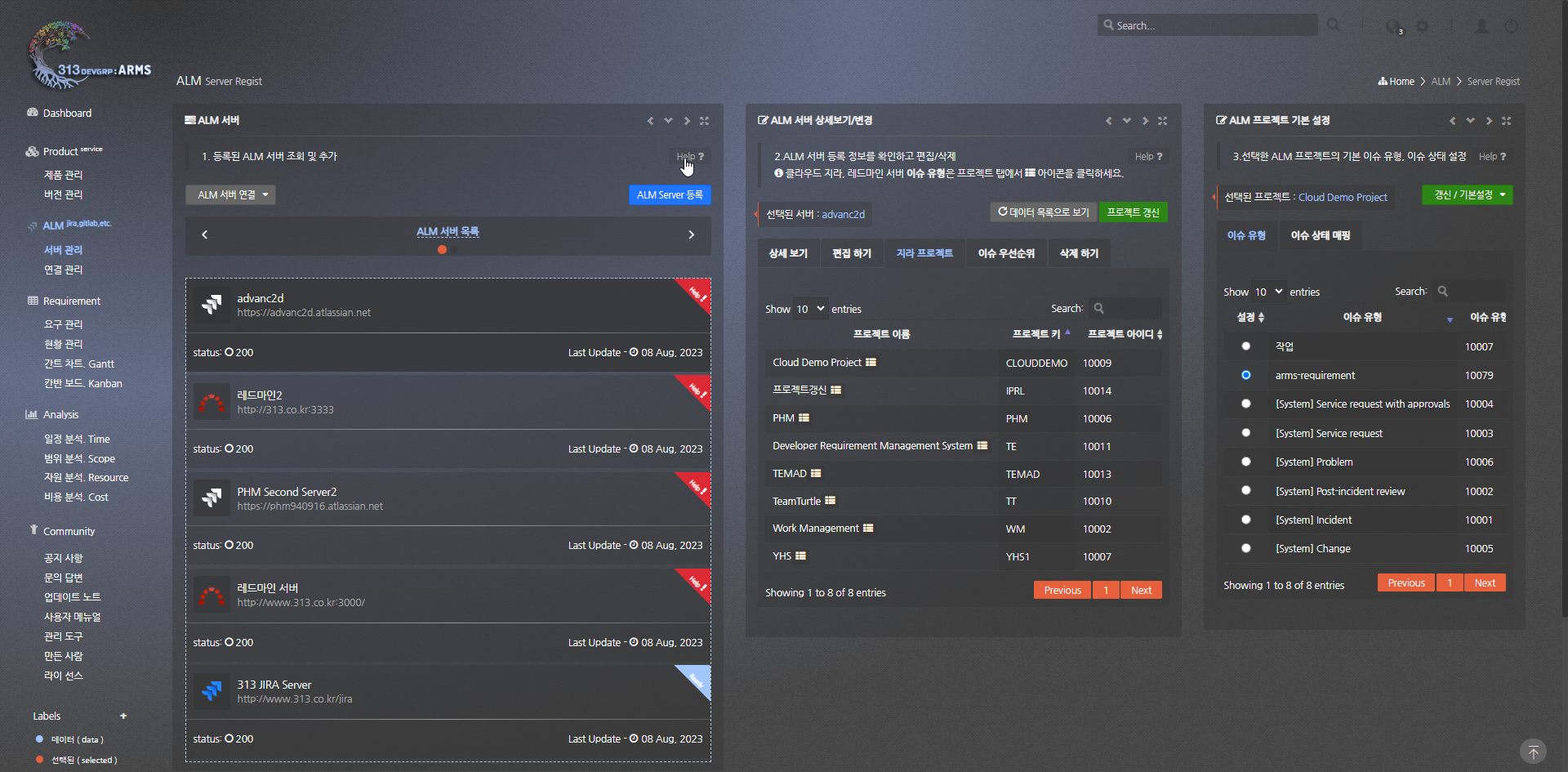The image size is (1568, 772).
Task: Click the green 프로젝트 갱신 button
Action: (x=1133, y=212)
